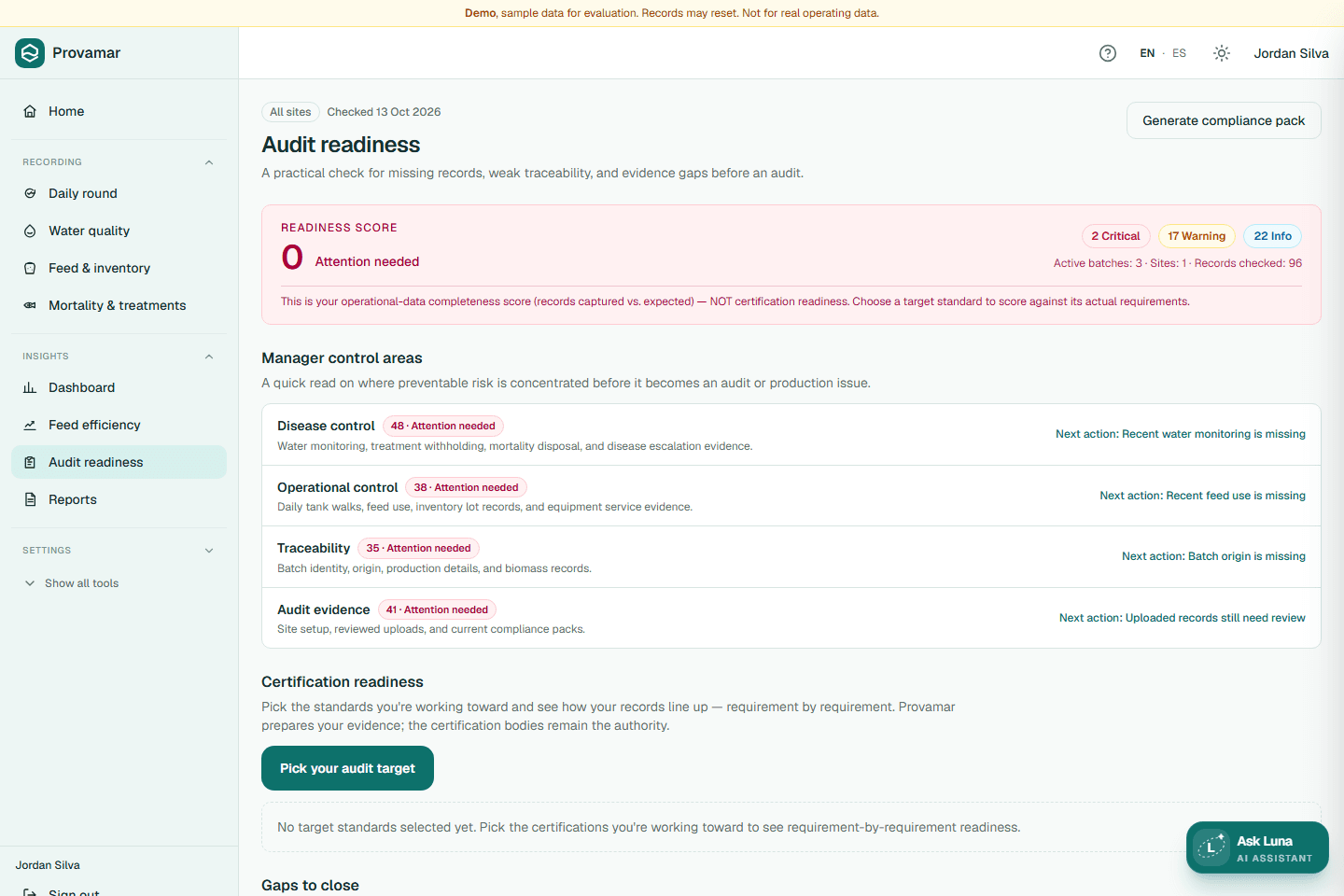Navigate to Feed efficiency
1344x896 pixels.
119,425
